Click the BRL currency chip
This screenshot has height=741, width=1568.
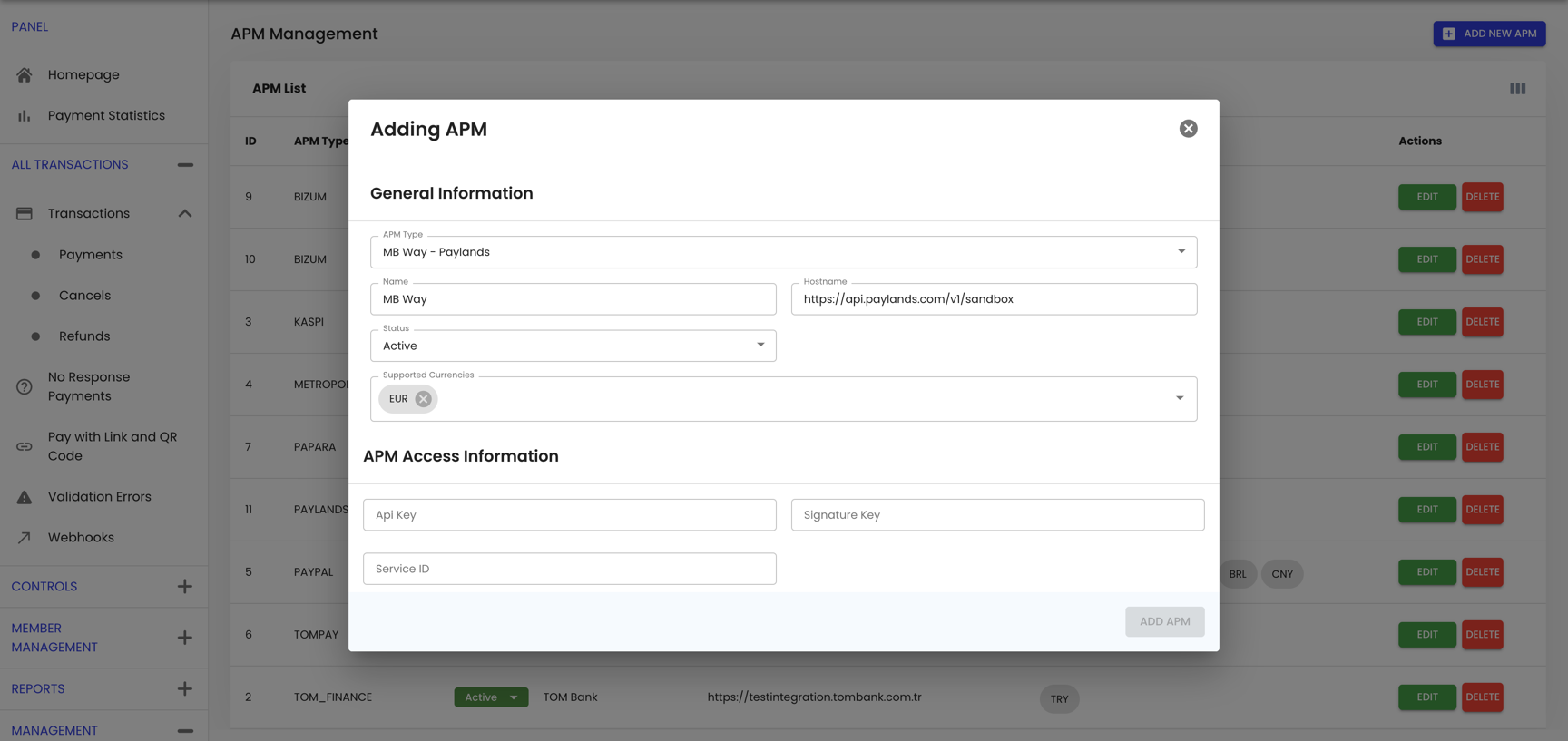click(1238, 574)
